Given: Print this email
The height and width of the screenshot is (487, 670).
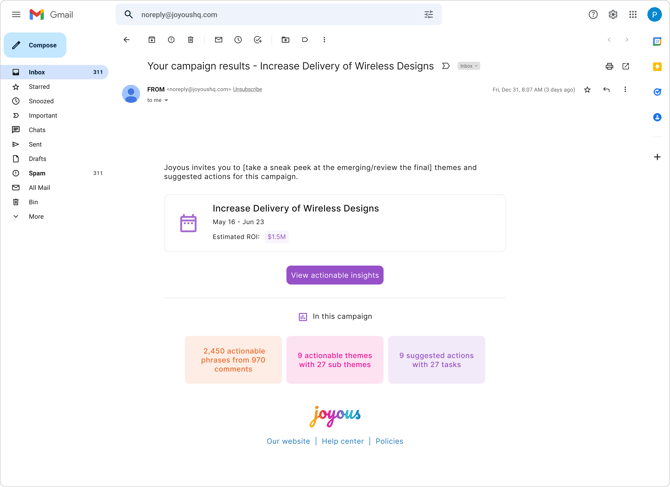Looking at the screenshot, I should (x=609, y=67).
